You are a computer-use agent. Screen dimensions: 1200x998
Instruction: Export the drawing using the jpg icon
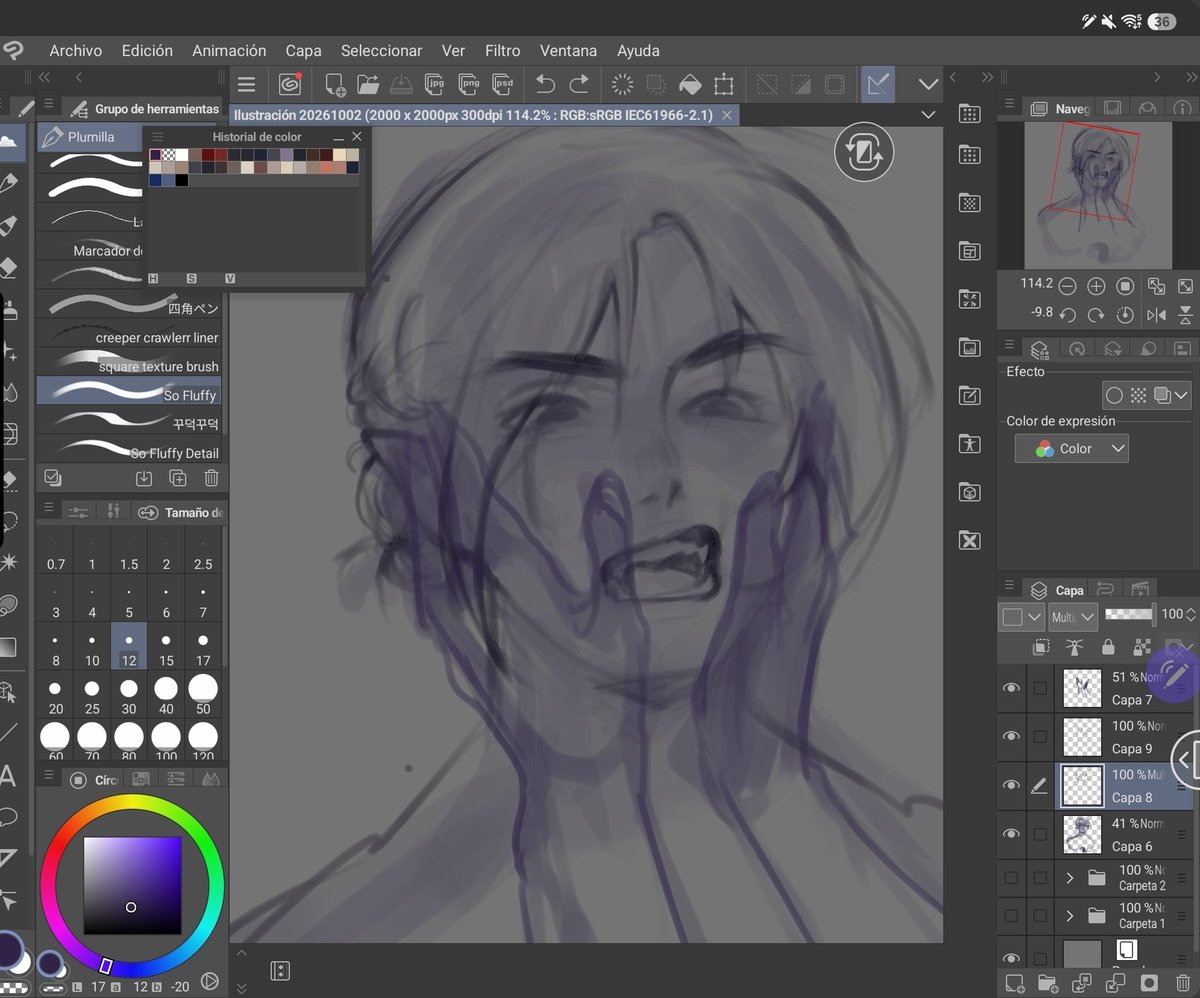pos(434,84)
